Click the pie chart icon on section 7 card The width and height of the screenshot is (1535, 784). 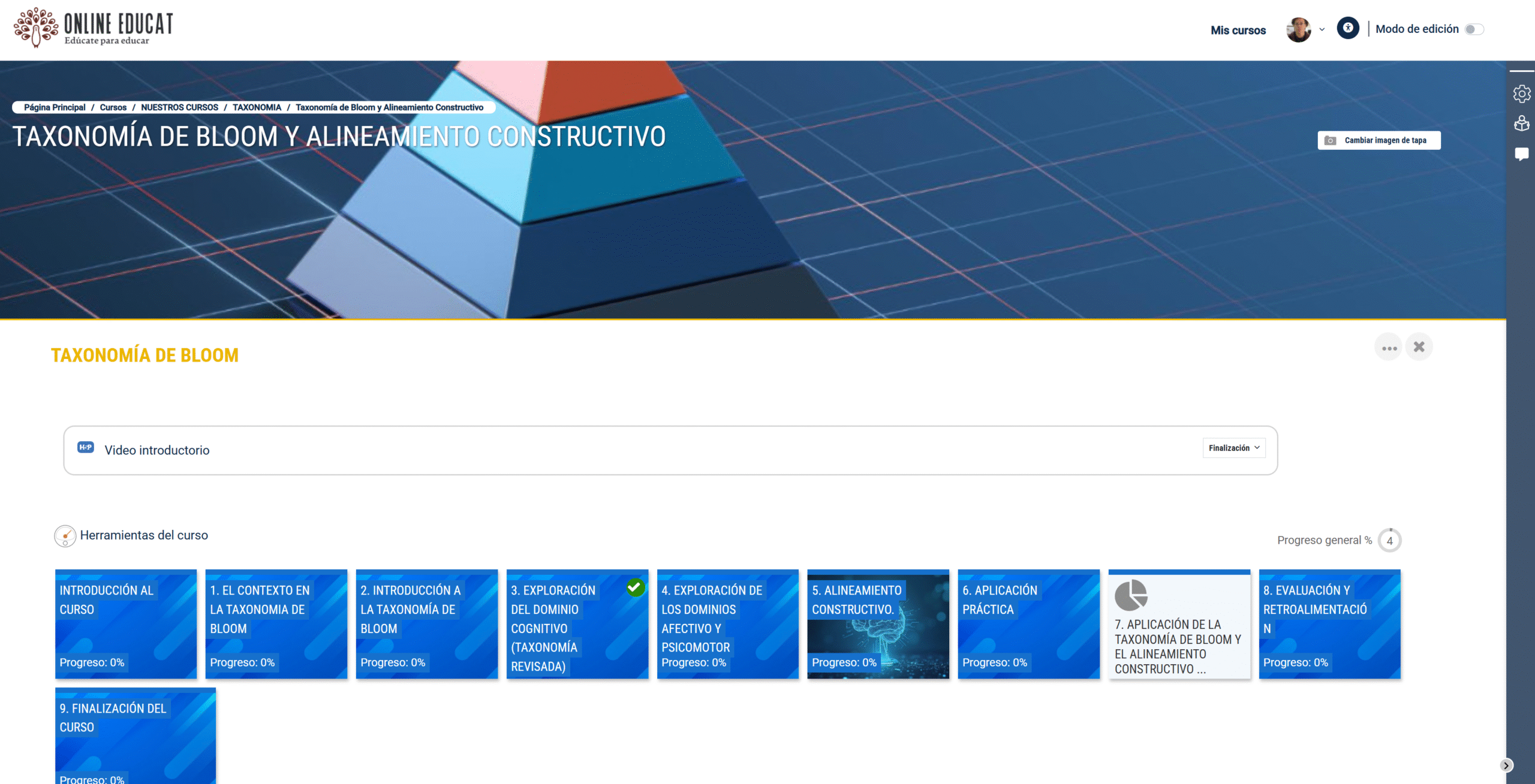point(1132,596)
